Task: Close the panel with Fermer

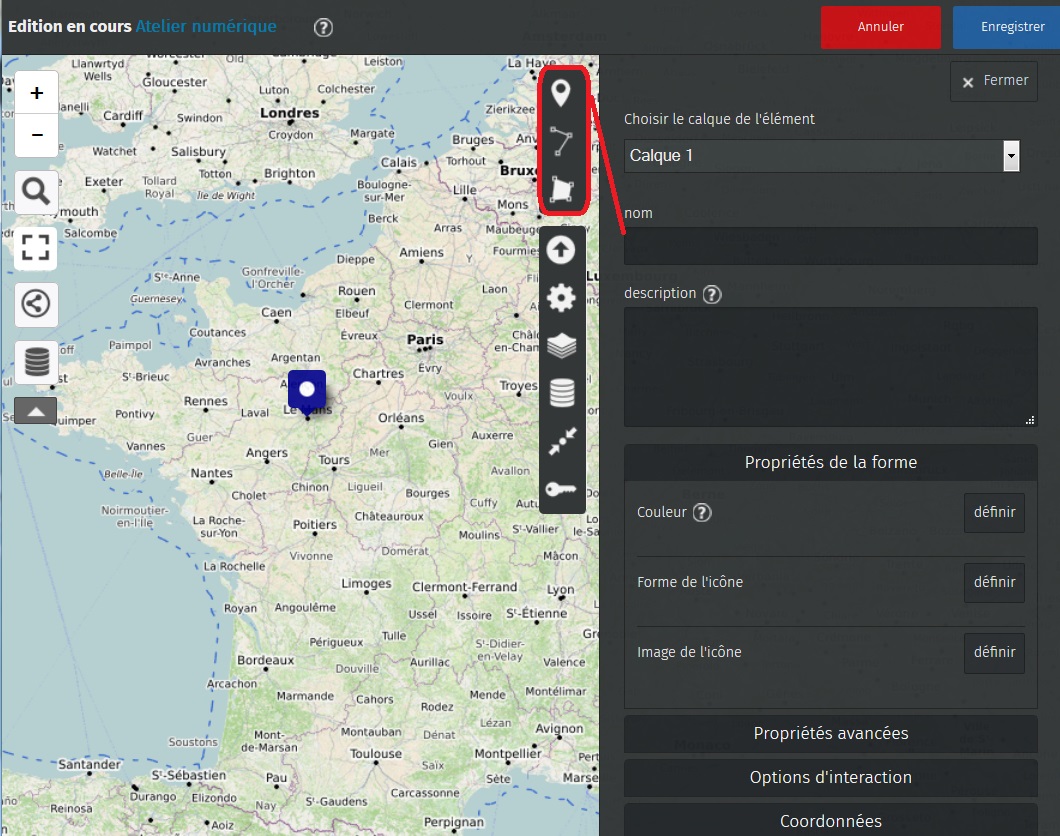Action: click(x=994, y=81)
